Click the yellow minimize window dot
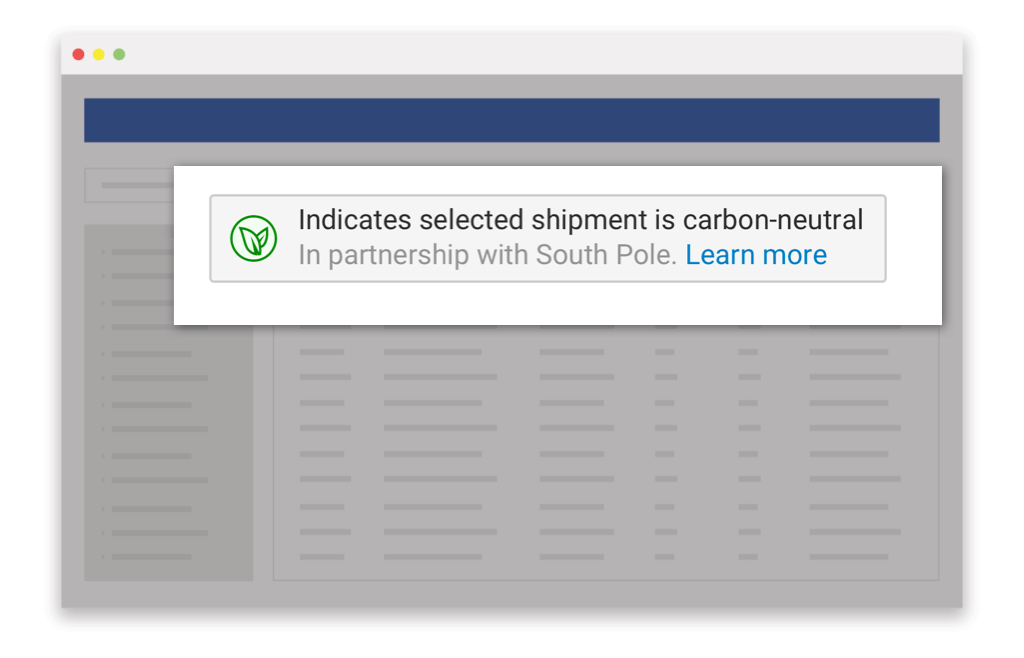Screen dimensions: 1024x658 (x=99, y=54)
